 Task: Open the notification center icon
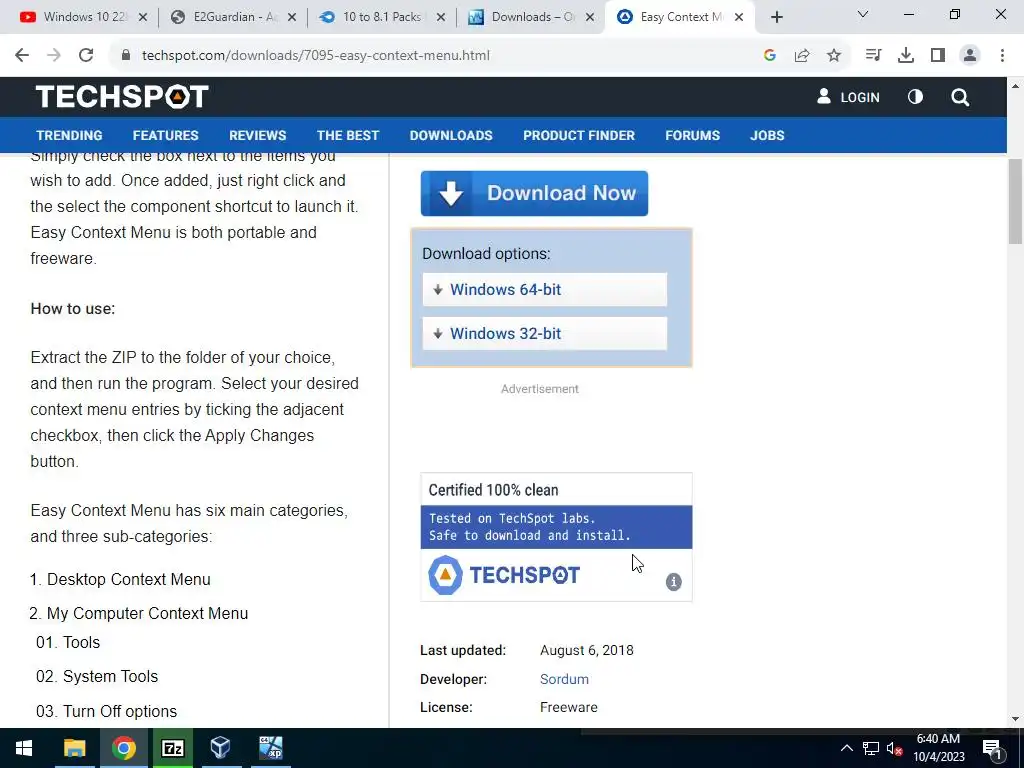coord(992,748)
